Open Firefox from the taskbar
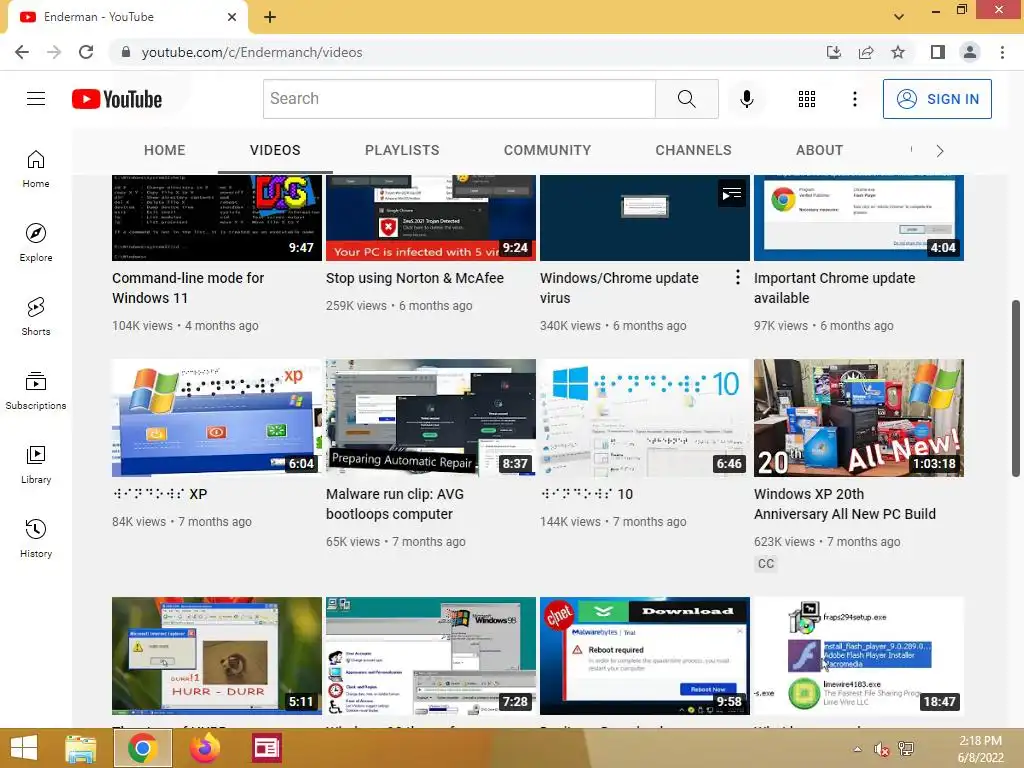 click(204, 748)
